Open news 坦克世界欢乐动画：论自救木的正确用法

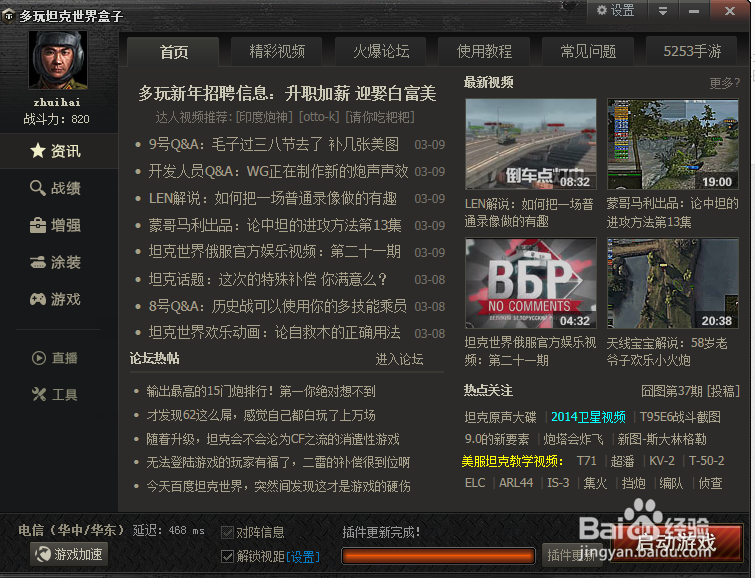click(x=274, y=332)
